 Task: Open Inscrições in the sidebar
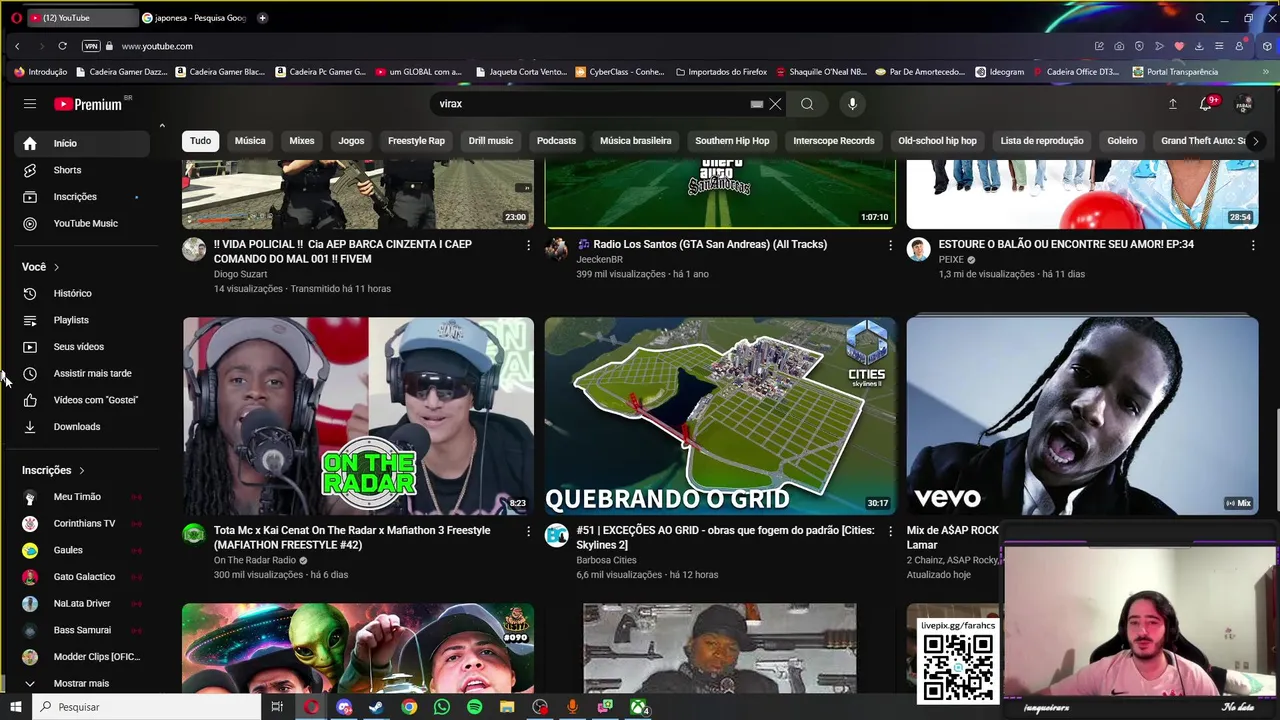(x=82, y=197)
